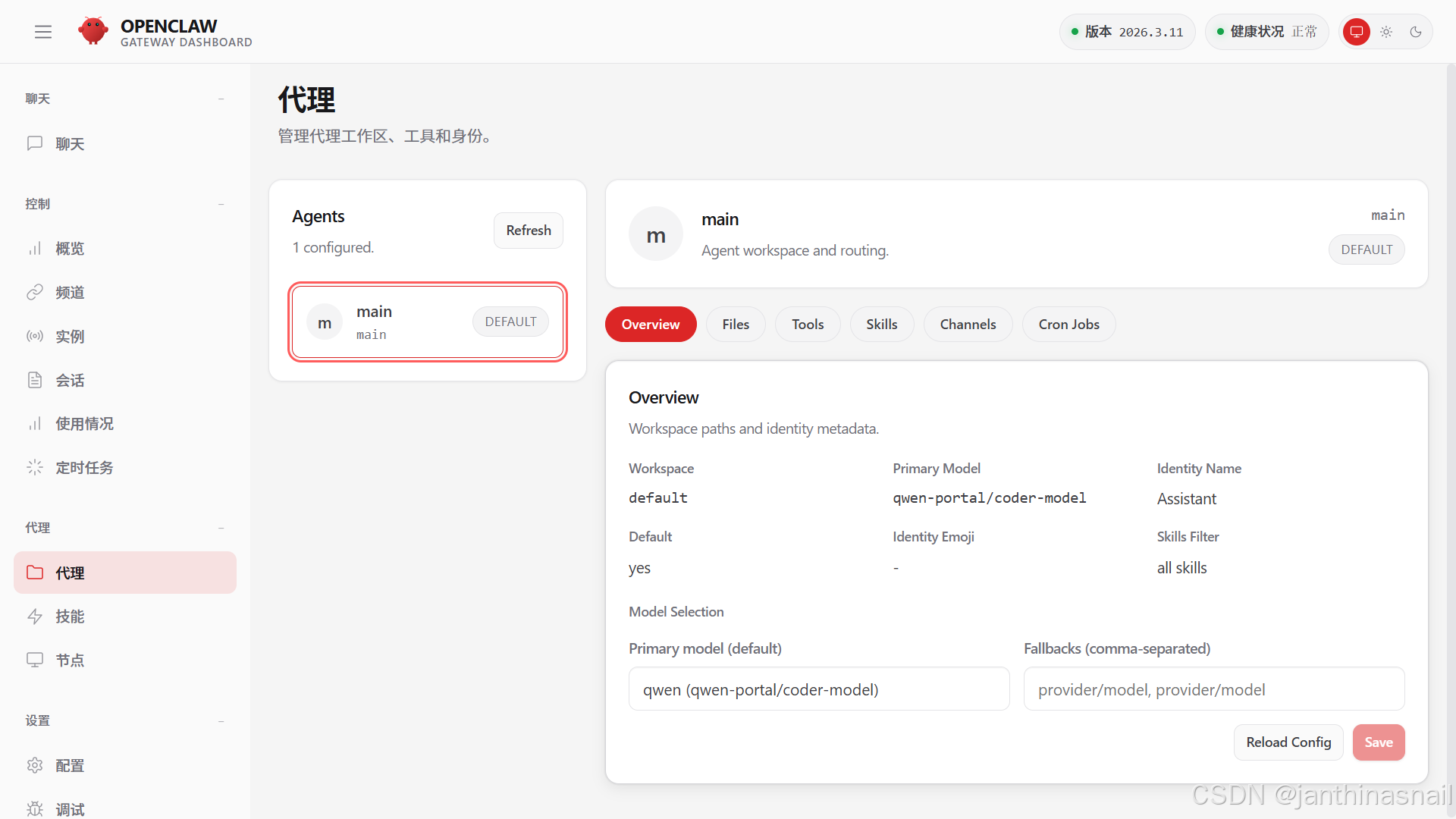Viewport: 1456px width, 819px height.
Task: Open the Primary model combo box
Action: pyautogui.click(x=818, y=689)
